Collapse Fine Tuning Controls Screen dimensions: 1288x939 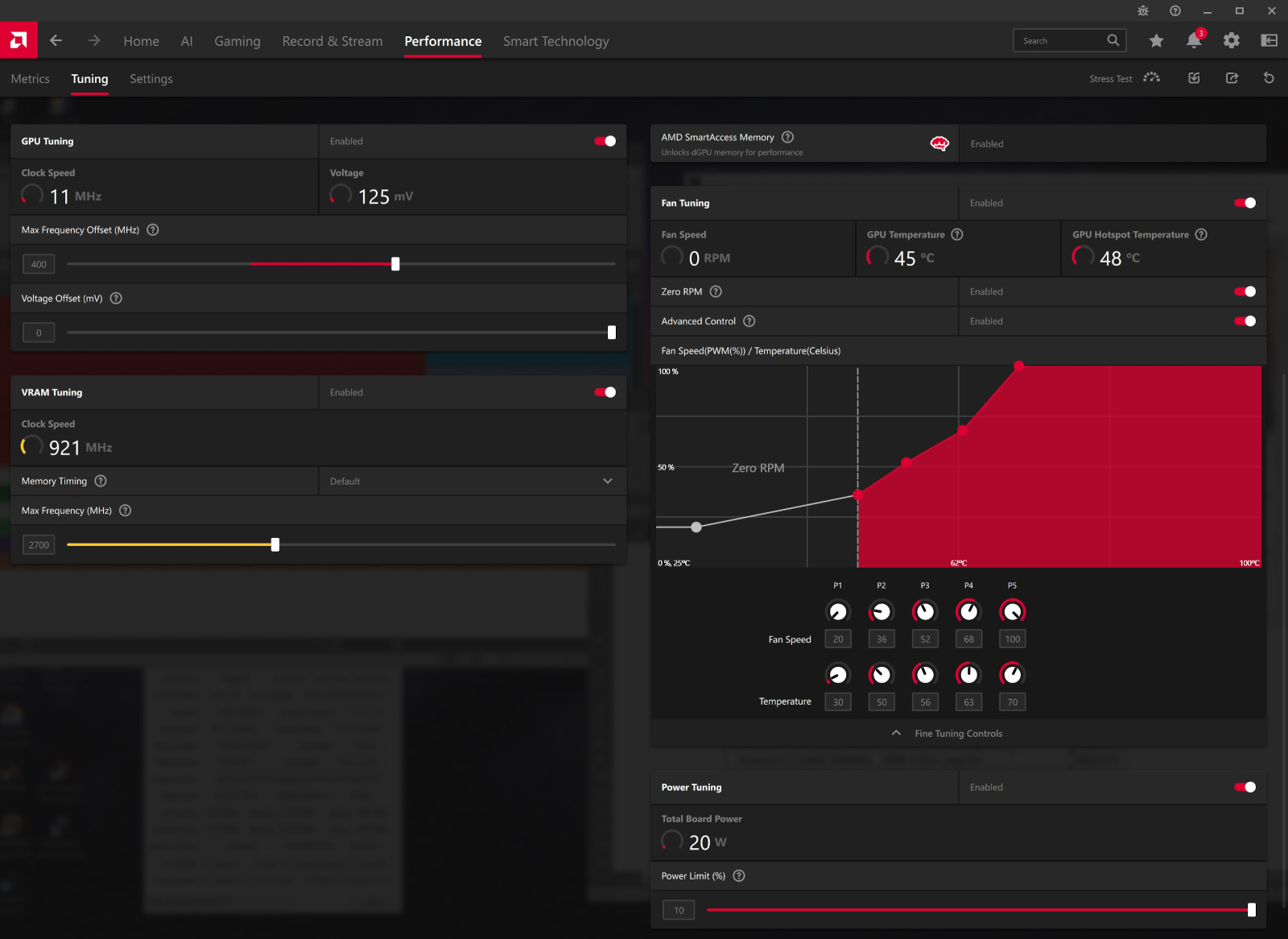click(x=948, y=733)
